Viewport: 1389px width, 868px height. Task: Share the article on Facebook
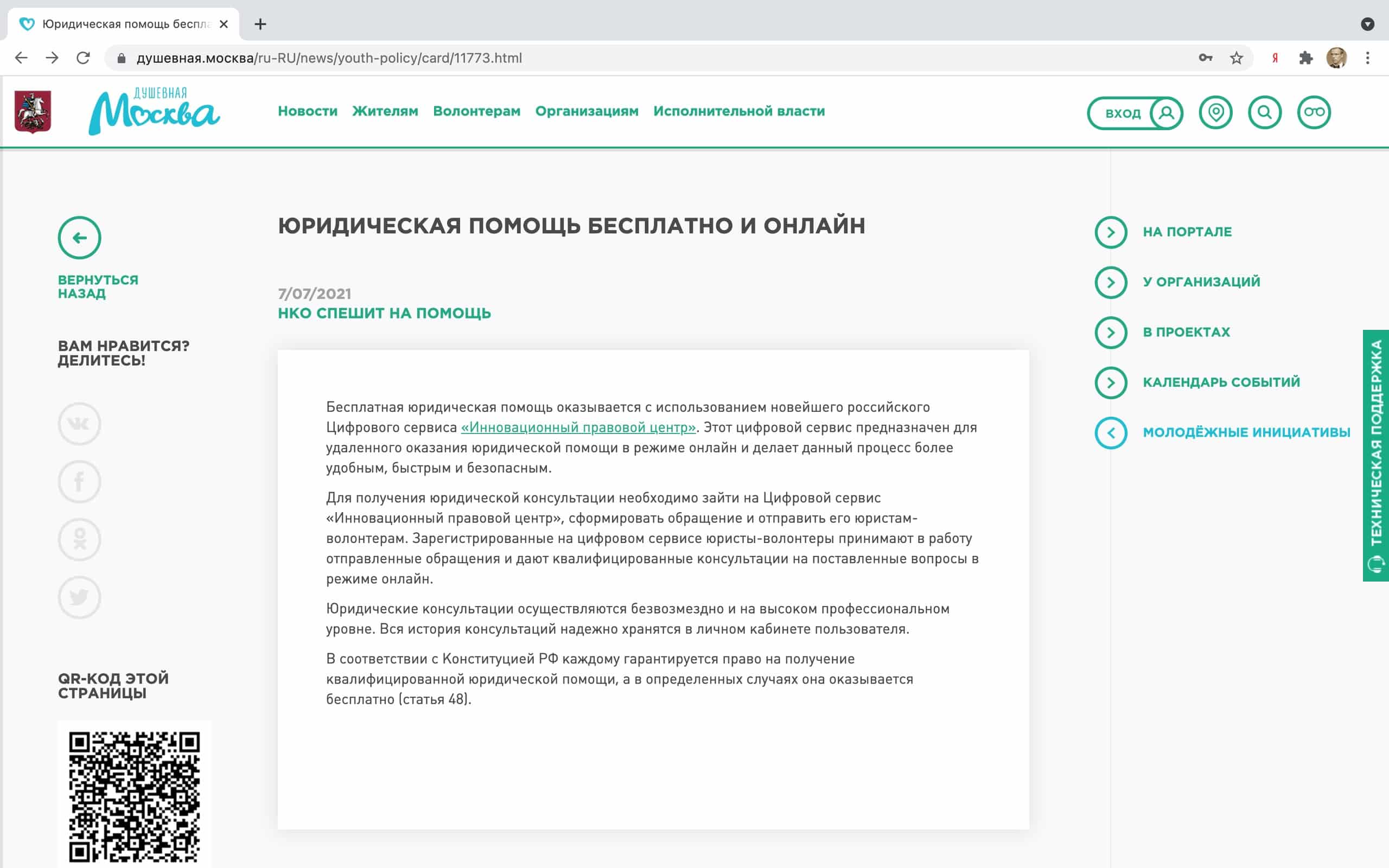pyautogui.click(x=79, y=481)
